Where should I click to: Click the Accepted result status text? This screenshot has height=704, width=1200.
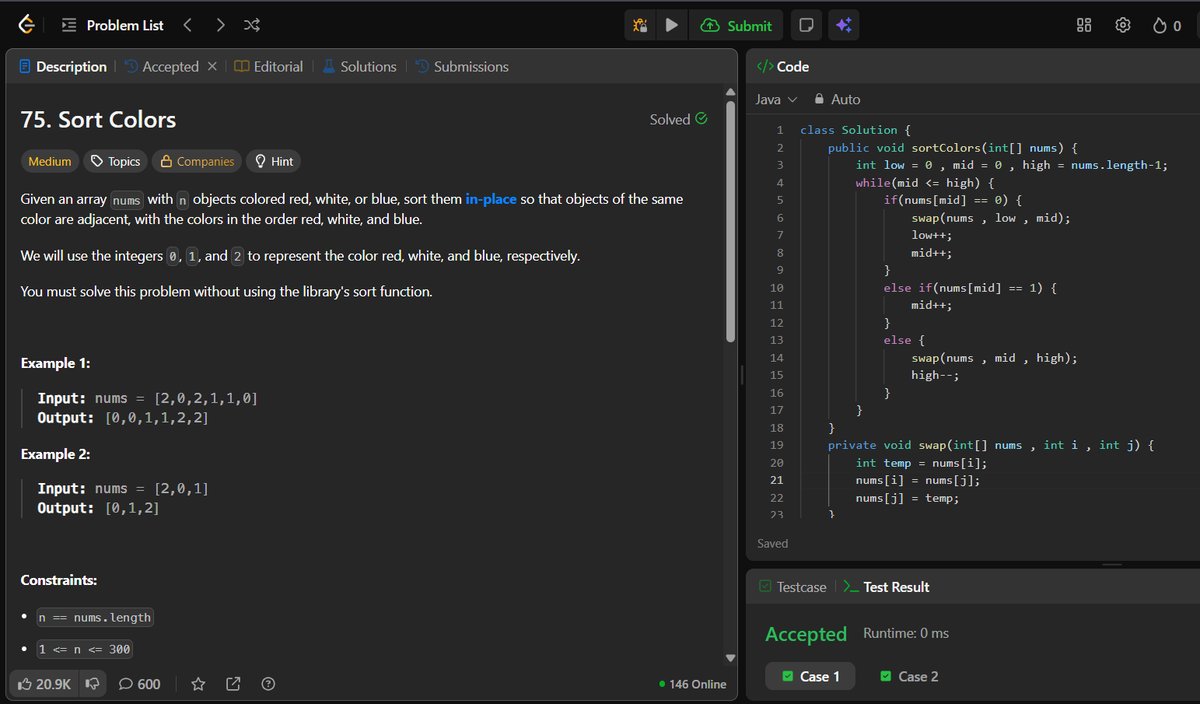(806, 634)
